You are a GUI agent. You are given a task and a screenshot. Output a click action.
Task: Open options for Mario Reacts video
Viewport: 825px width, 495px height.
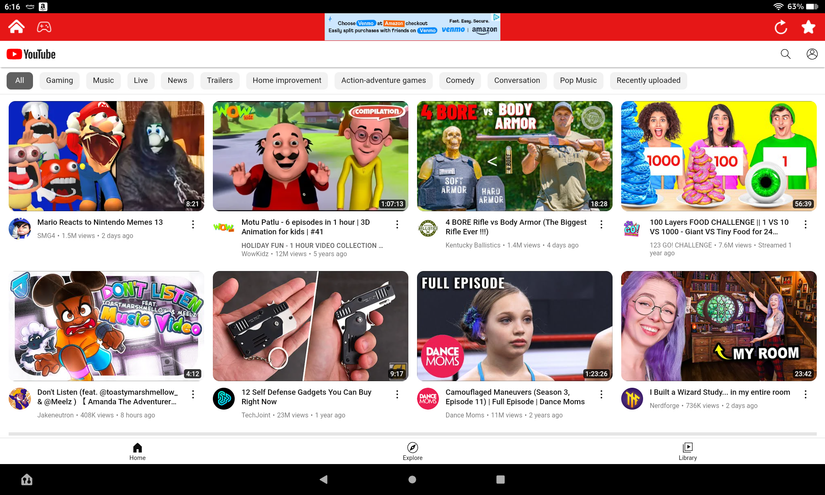[193, 225]
